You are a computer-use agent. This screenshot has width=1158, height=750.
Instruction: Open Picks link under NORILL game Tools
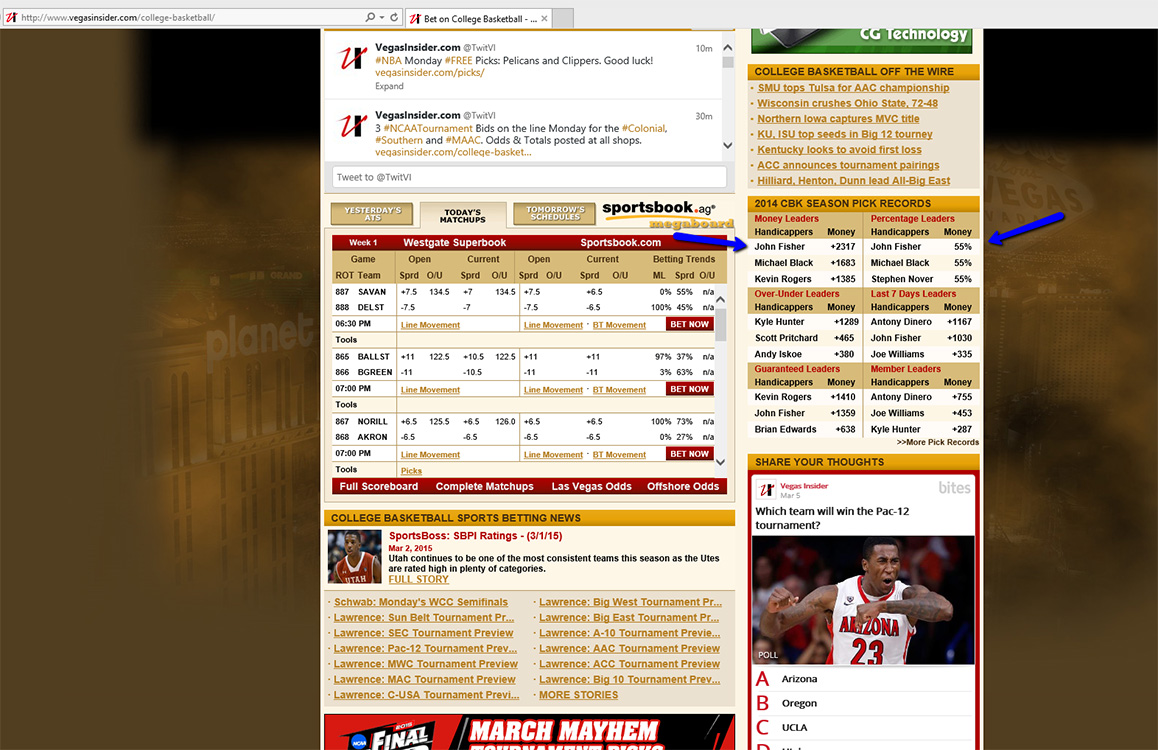coord(411,470)
